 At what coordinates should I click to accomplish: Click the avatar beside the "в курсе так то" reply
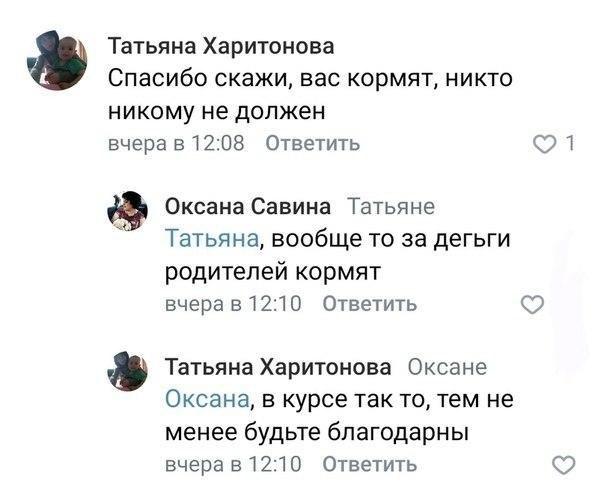pos(128,372)
